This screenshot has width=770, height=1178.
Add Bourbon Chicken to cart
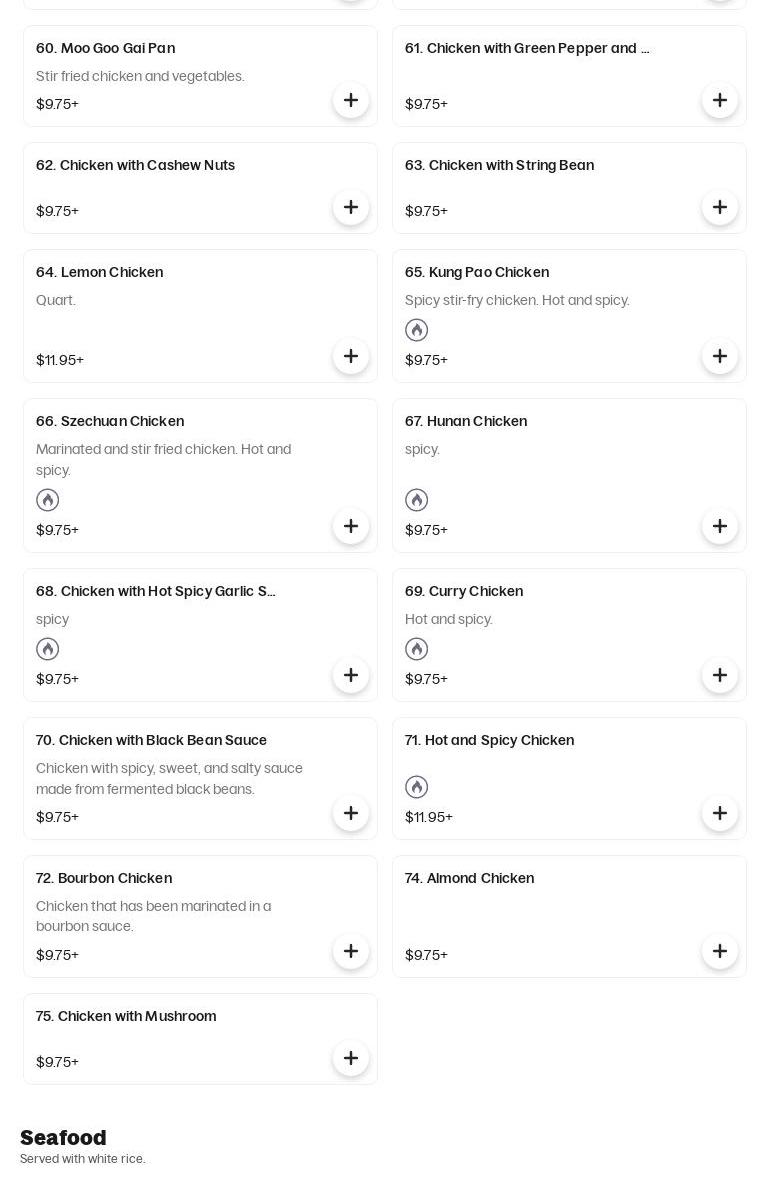click(351, 951)
